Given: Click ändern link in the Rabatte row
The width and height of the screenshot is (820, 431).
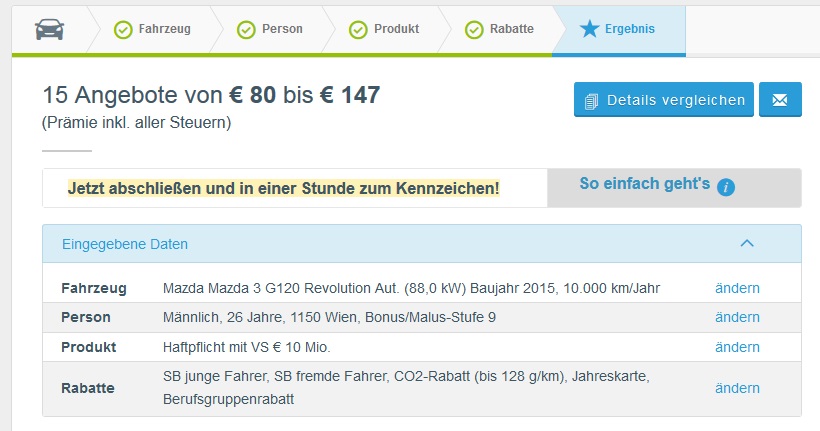Looking at the screenshot, I should tap(737, 388).
